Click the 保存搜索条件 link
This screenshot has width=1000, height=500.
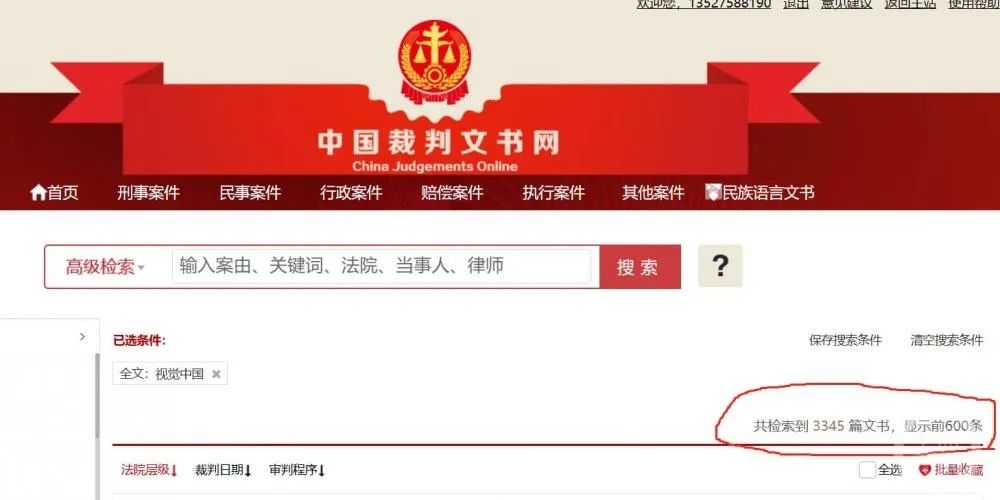(845, 341)
